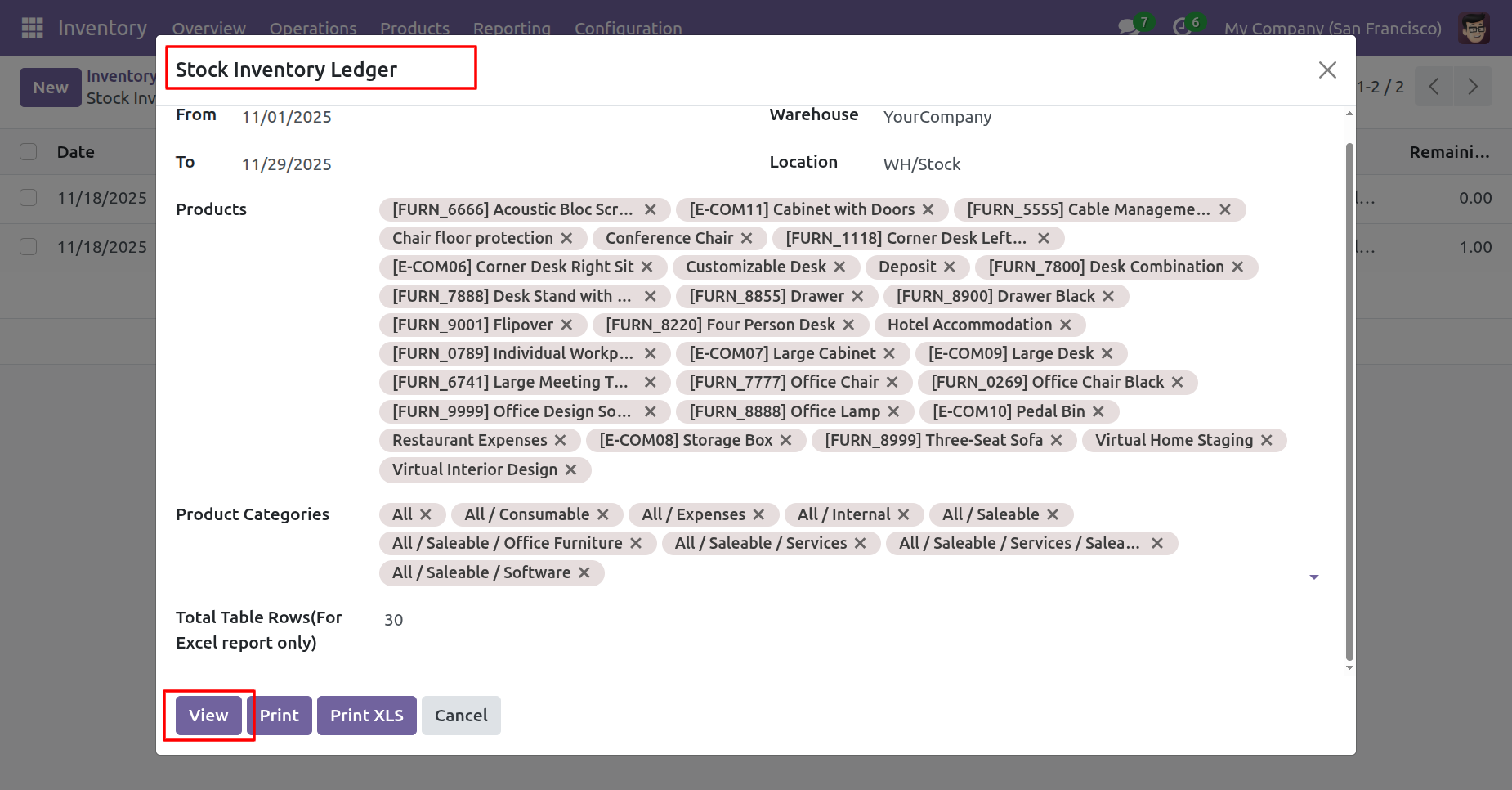Edit the To date field

tap(287, 164)
